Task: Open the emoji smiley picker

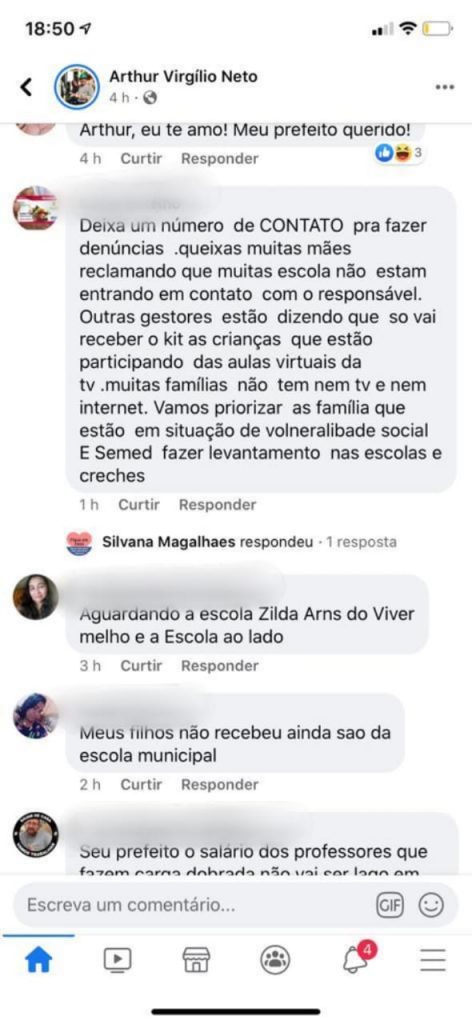Action: pos(431,905)
